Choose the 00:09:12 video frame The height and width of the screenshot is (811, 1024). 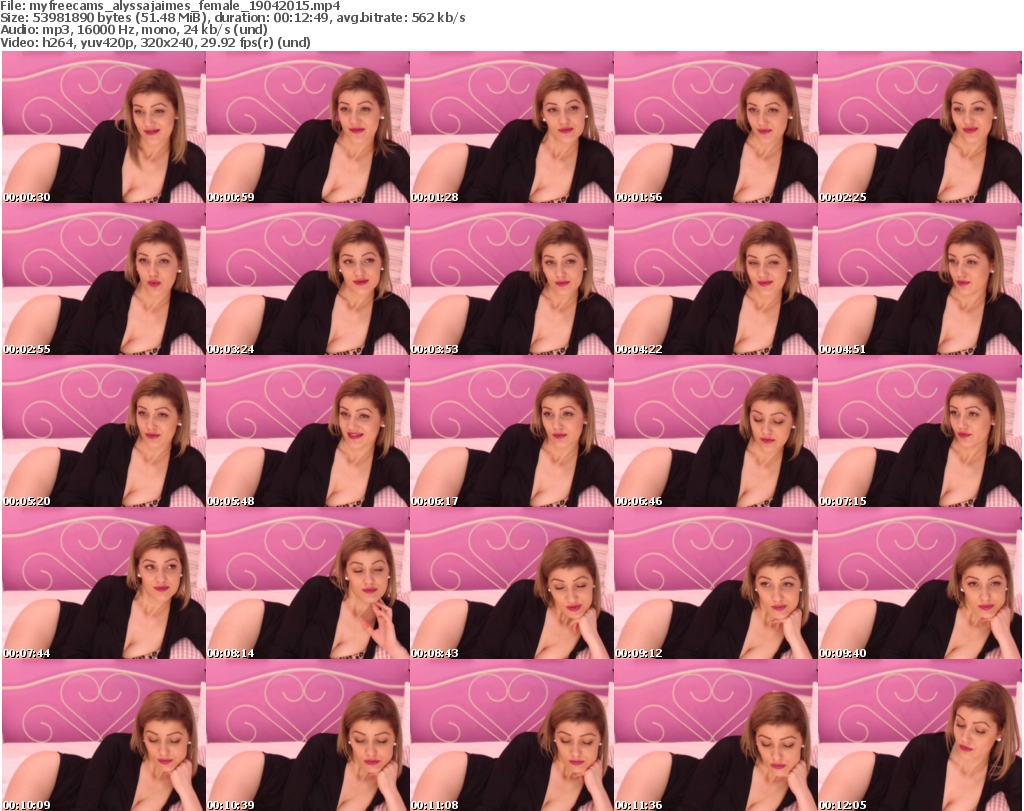pos(716,584)
